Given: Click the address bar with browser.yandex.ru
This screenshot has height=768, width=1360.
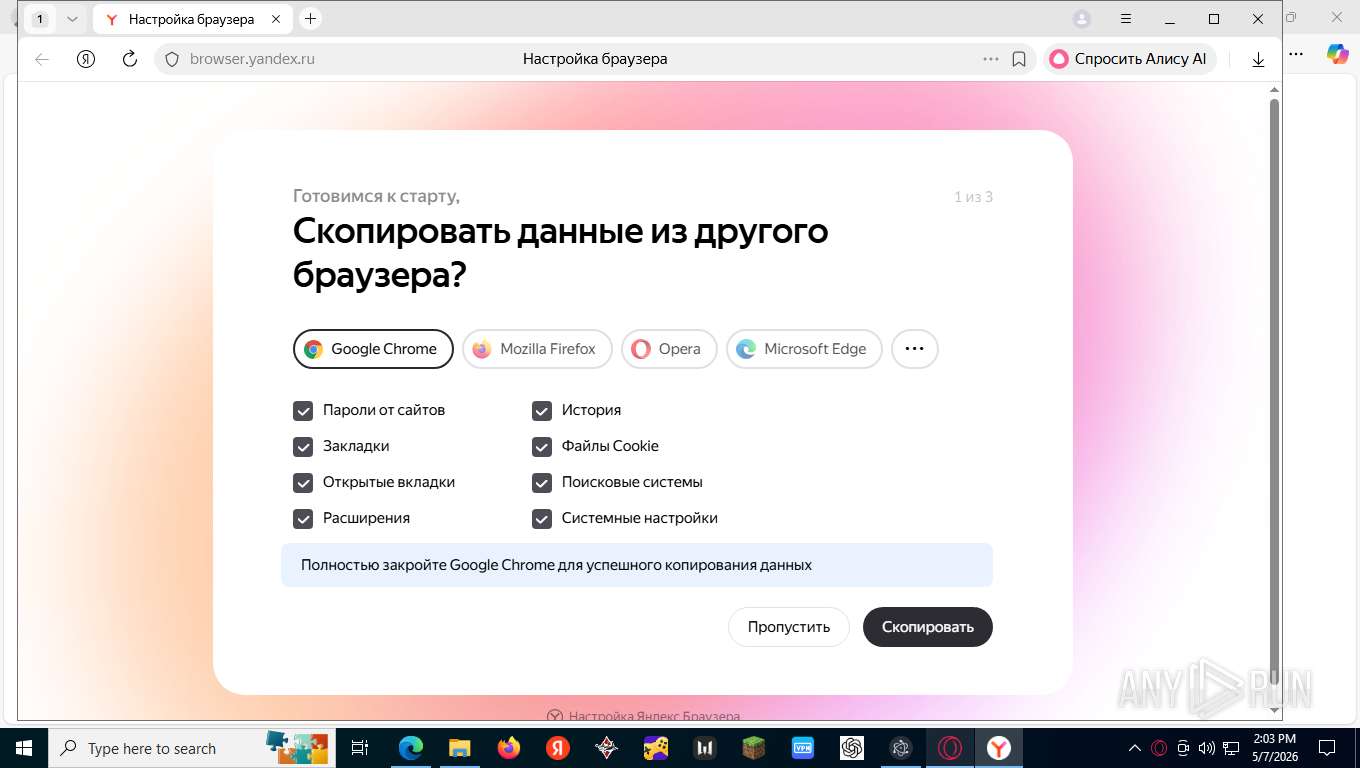Looking at the screenshot, I should tap(595, 59).
